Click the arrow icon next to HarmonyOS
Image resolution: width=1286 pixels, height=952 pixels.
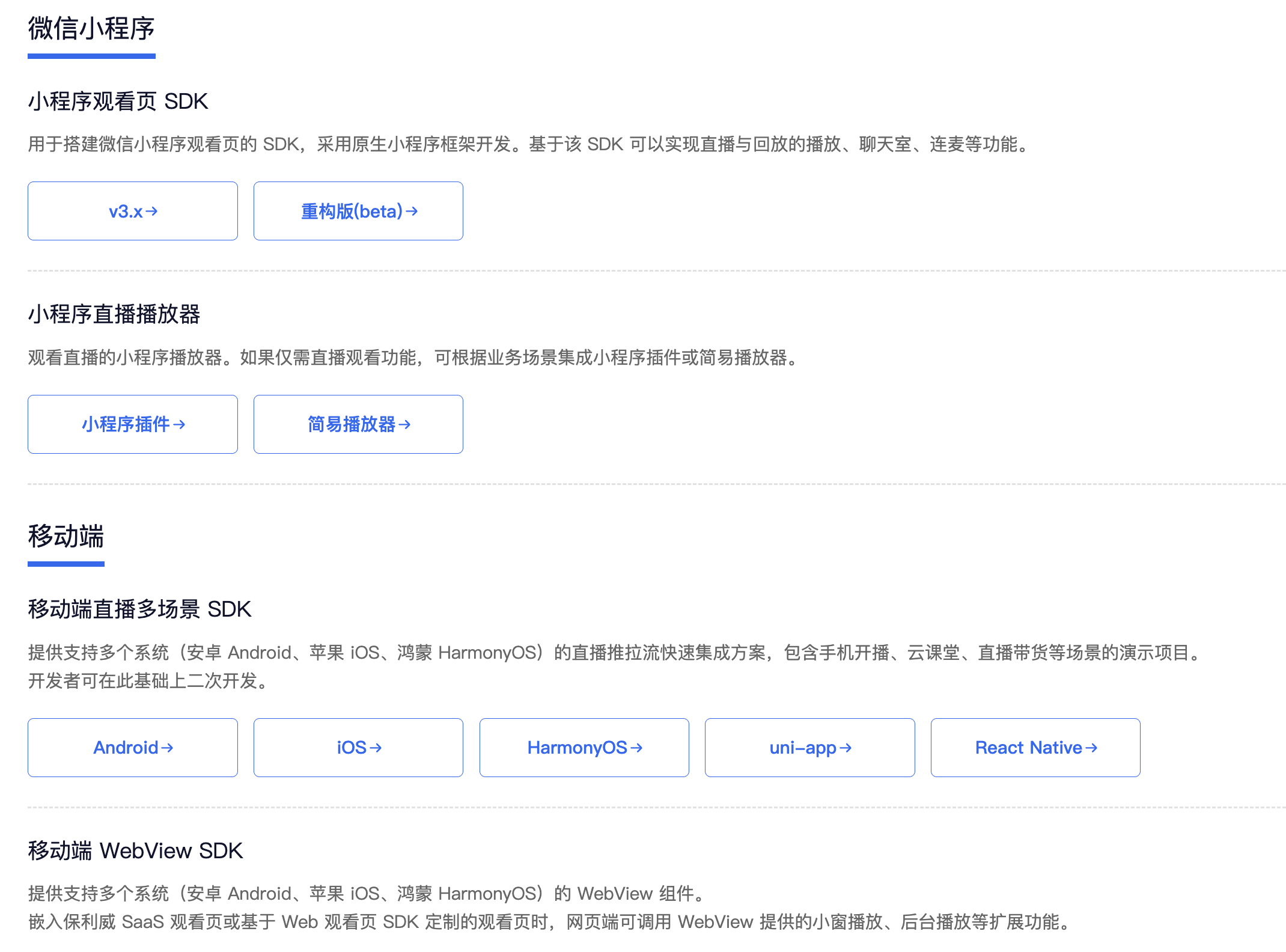pyautogui.click(x=636, y=748)
